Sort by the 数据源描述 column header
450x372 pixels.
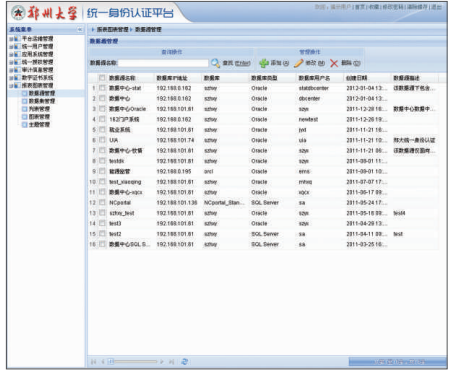[x=406, y=78]
